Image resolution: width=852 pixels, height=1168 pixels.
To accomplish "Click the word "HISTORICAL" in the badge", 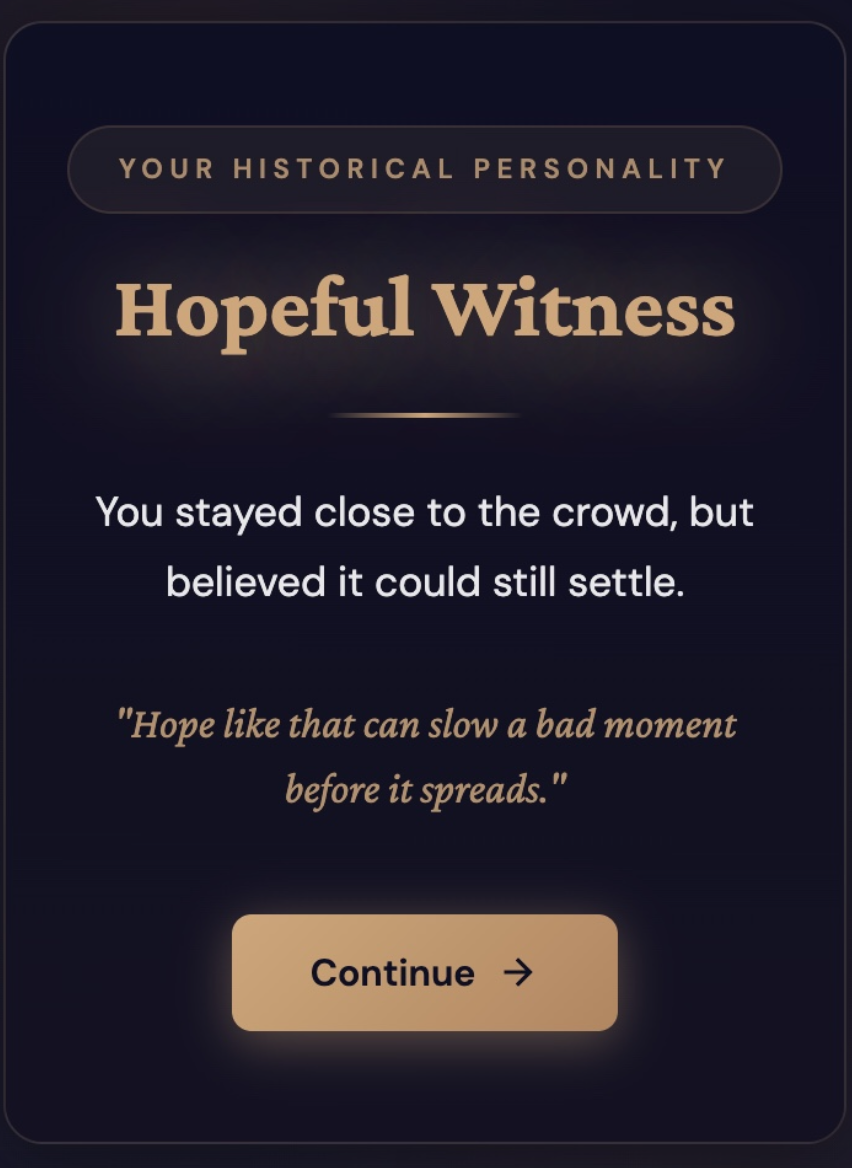I will (343, 169).
